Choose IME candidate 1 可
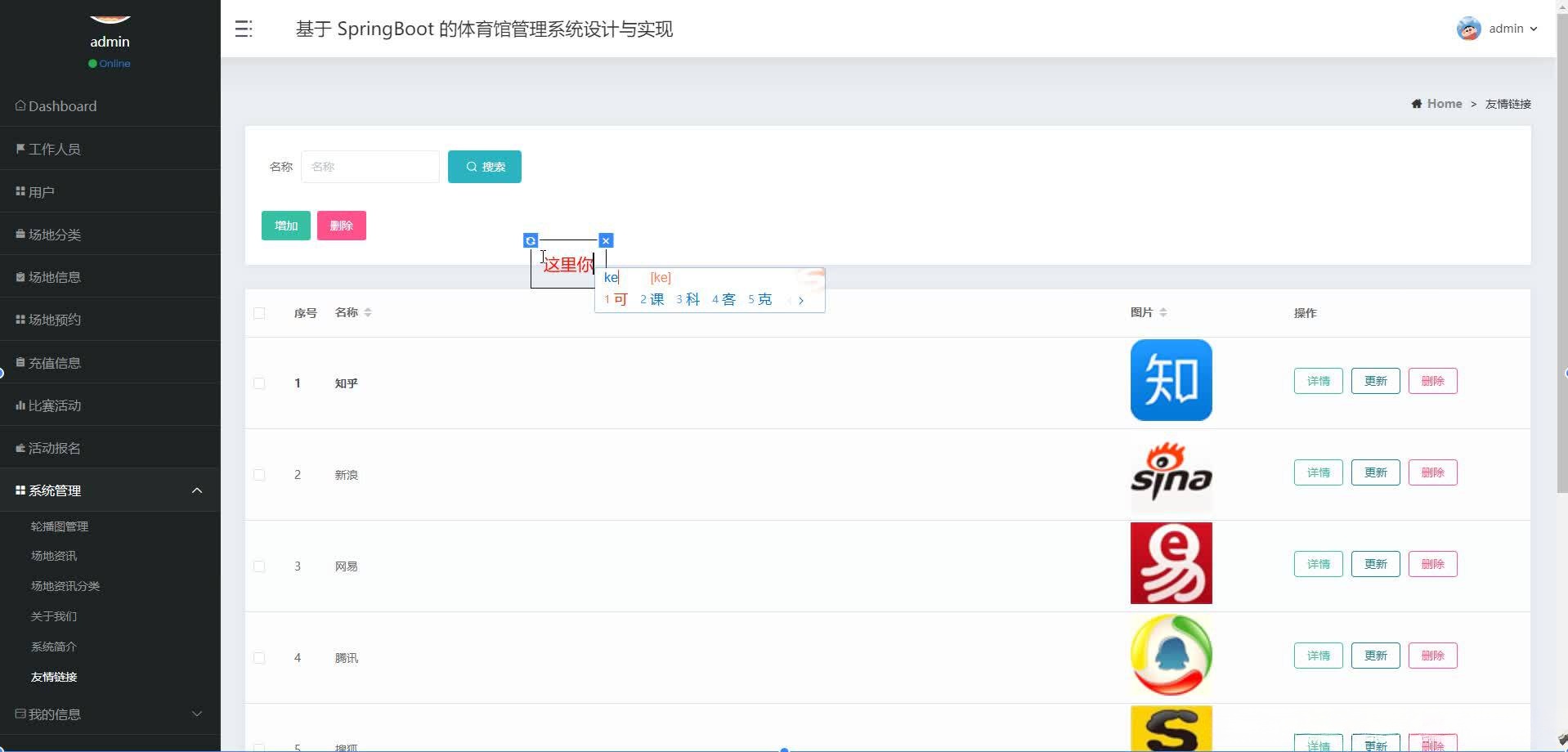 pyautogui.click(x=616, y=299)
